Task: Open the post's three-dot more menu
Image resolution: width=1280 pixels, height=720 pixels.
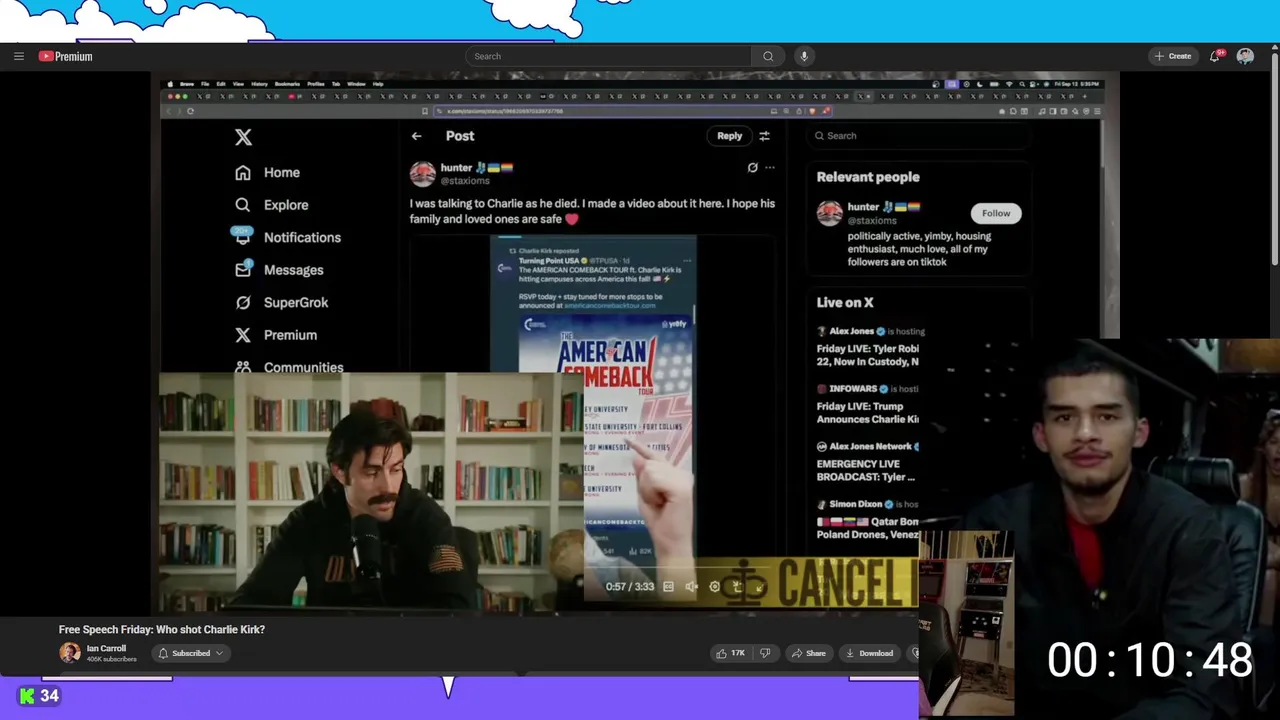Action: [x=770, y=168]
